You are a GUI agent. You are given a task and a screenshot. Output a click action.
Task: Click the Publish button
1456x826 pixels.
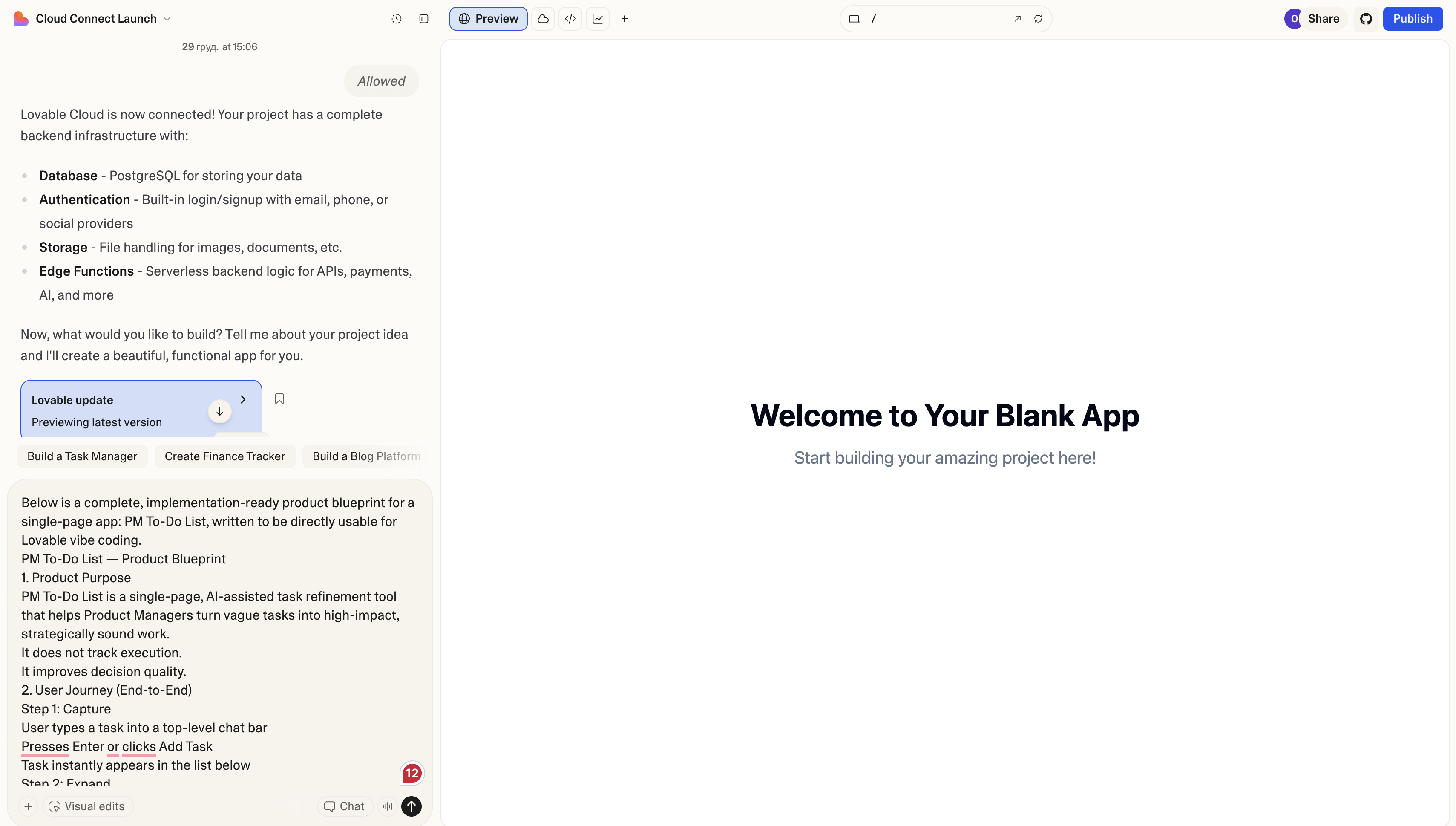(1413, 19)
